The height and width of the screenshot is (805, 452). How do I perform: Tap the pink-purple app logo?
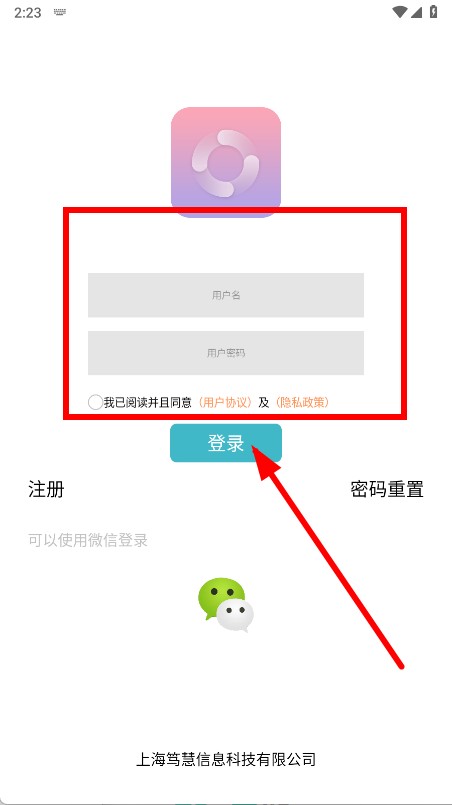click(226, 162)
